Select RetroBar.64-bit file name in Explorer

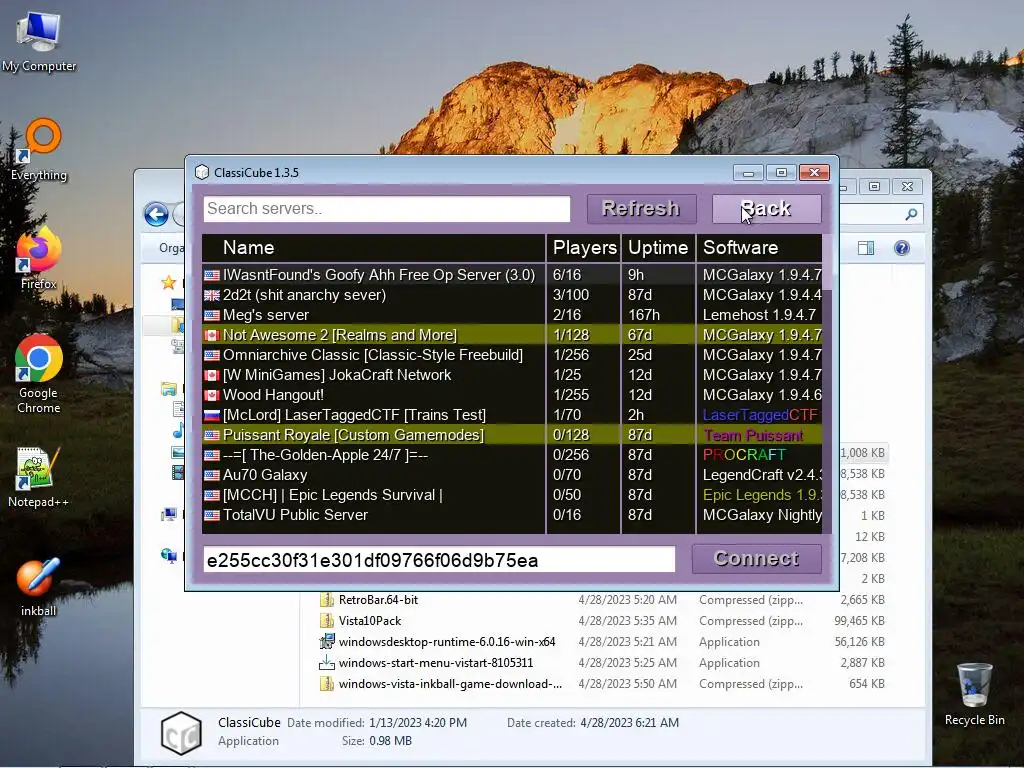pos(378,600)
